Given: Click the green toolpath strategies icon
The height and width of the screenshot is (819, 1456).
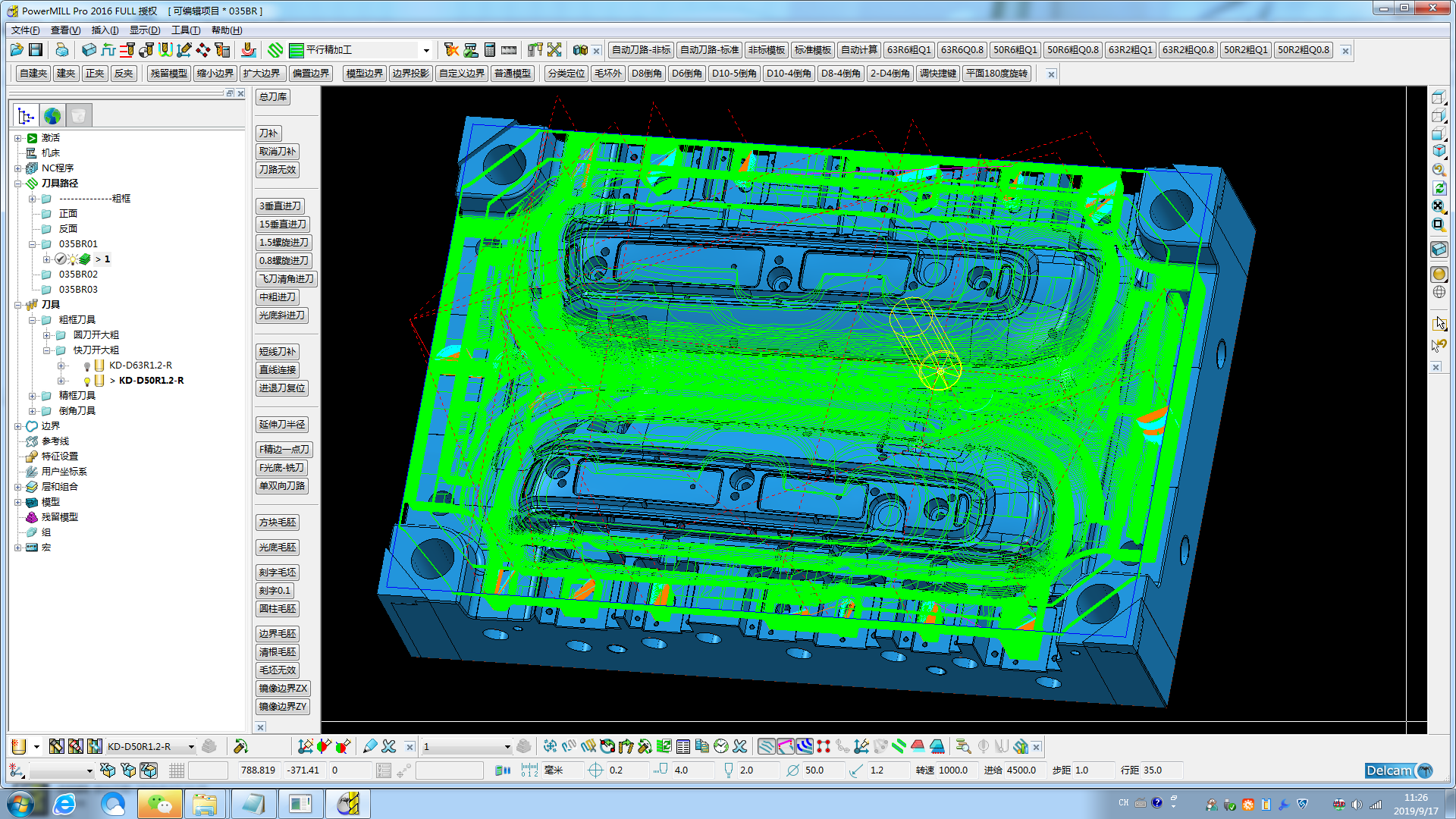Looking at the screenshot, I should coord(275,50).
